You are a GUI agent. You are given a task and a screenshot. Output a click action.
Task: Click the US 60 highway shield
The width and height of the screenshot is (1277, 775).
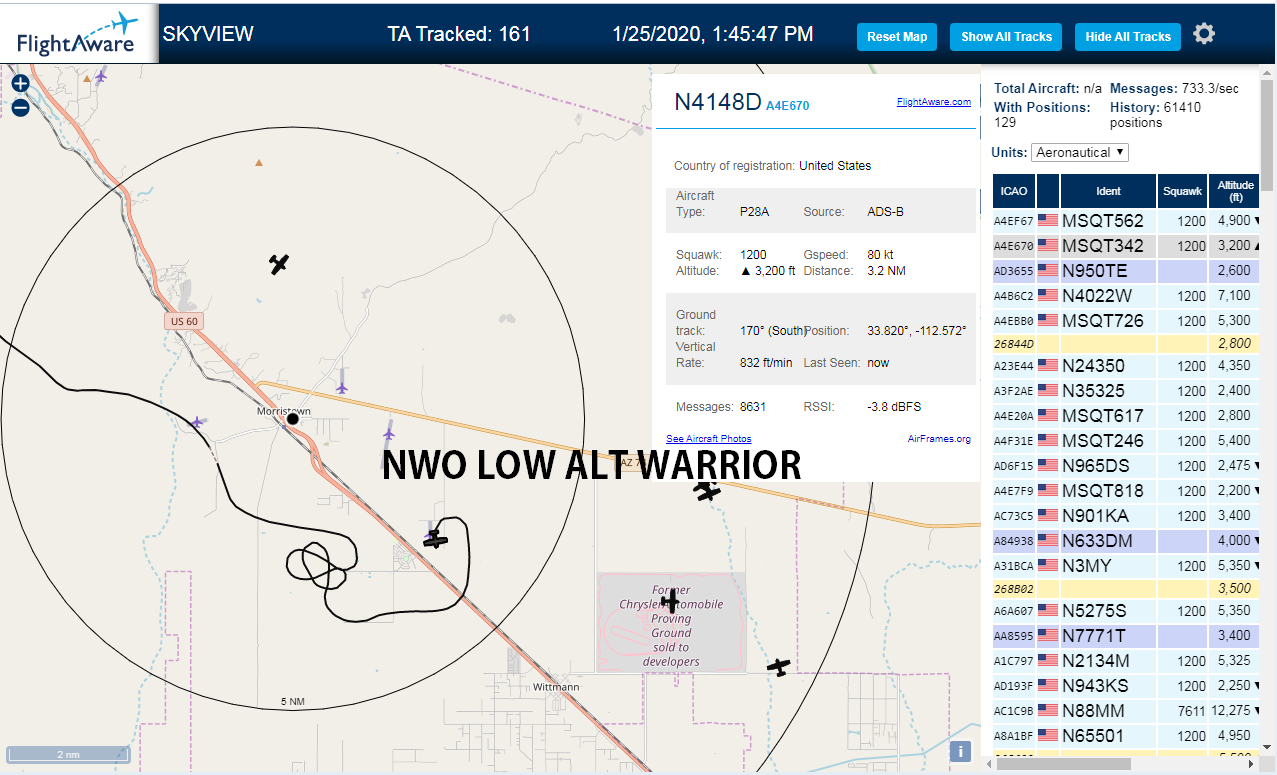[184, 321]
